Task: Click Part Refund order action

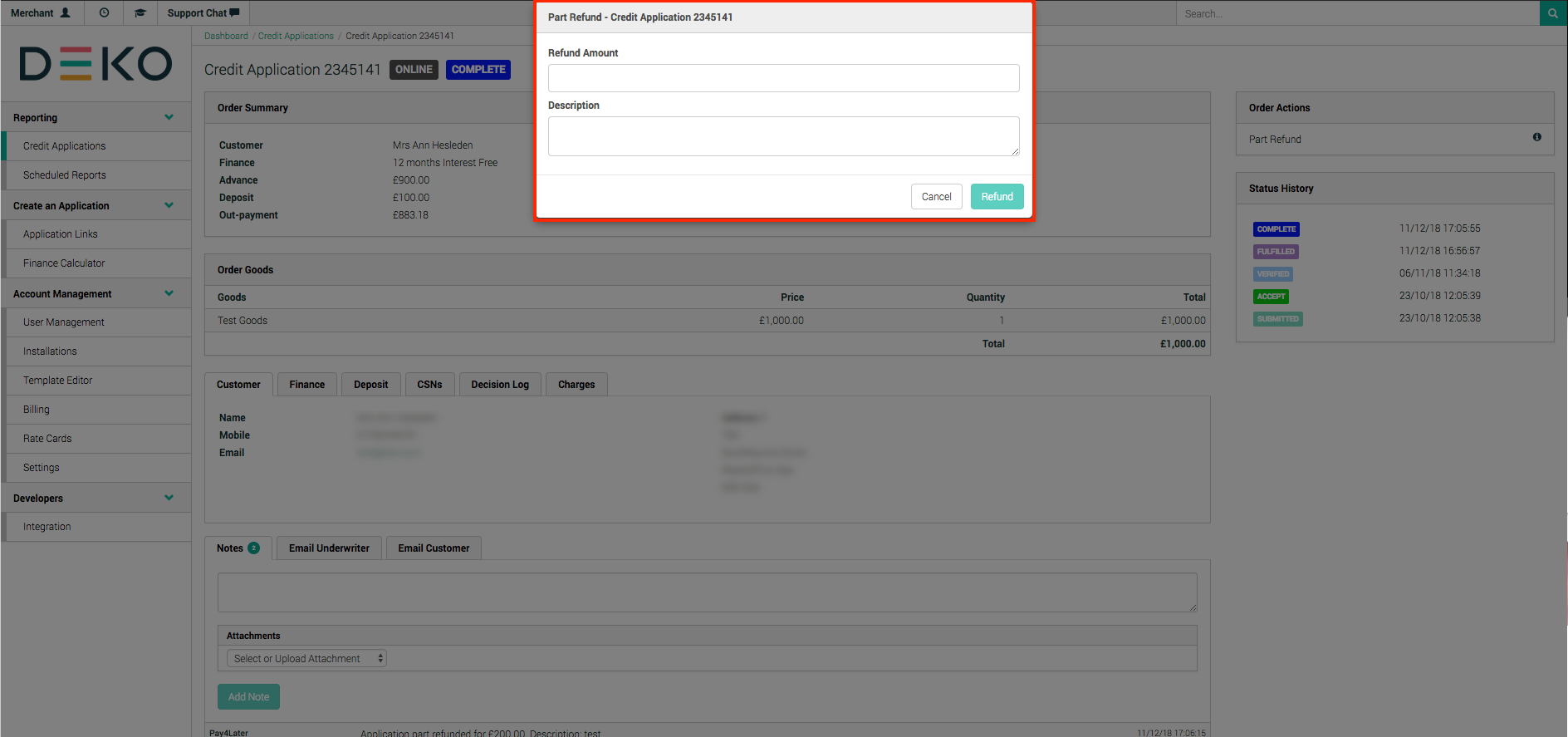Action: pos(1275,140)
